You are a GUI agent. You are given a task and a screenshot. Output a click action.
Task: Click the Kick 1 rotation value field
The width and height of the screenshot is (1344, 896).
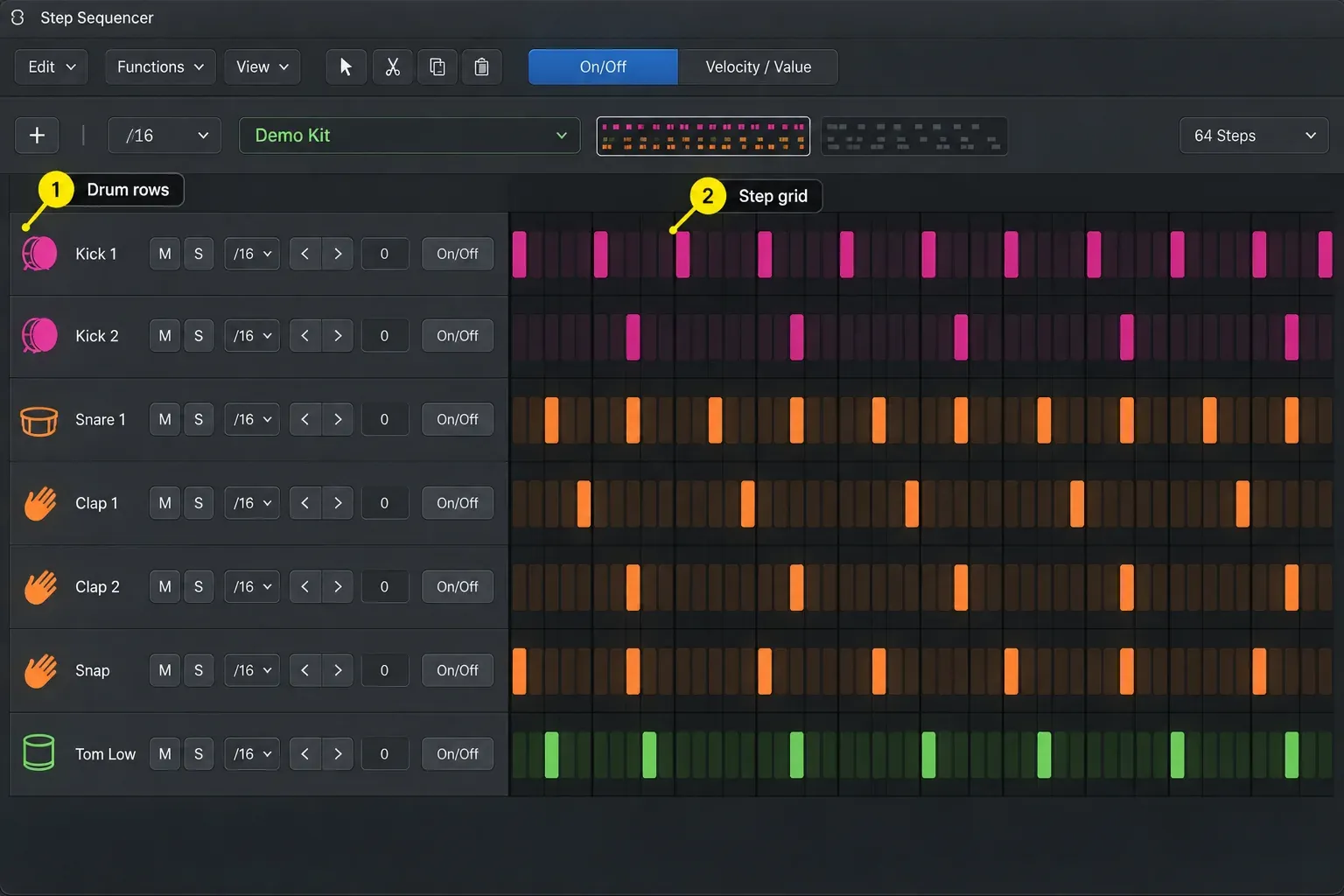click(x=384, y=254)
